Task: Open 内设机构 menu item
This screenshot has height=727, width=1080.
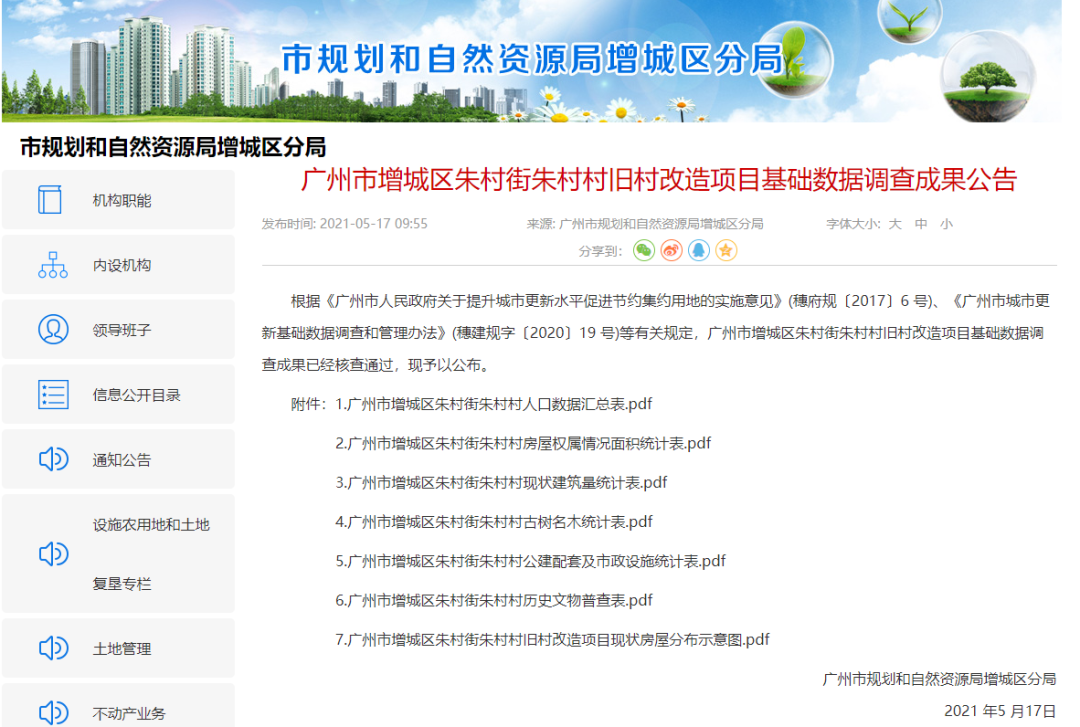Action: [118, 265]
